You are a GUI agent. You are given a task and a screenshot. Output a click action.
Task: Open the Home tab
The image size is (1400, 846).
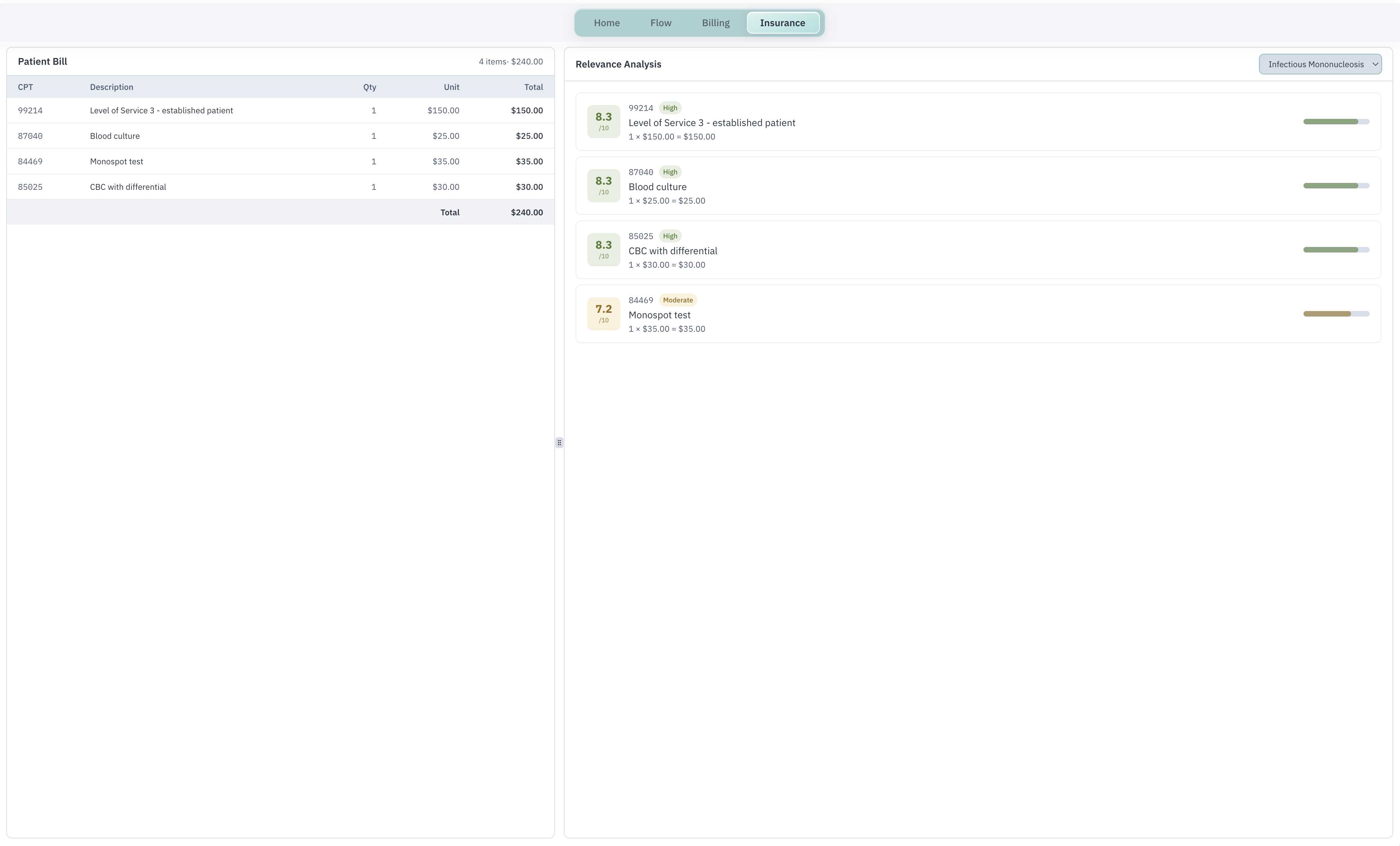[606, 23]
